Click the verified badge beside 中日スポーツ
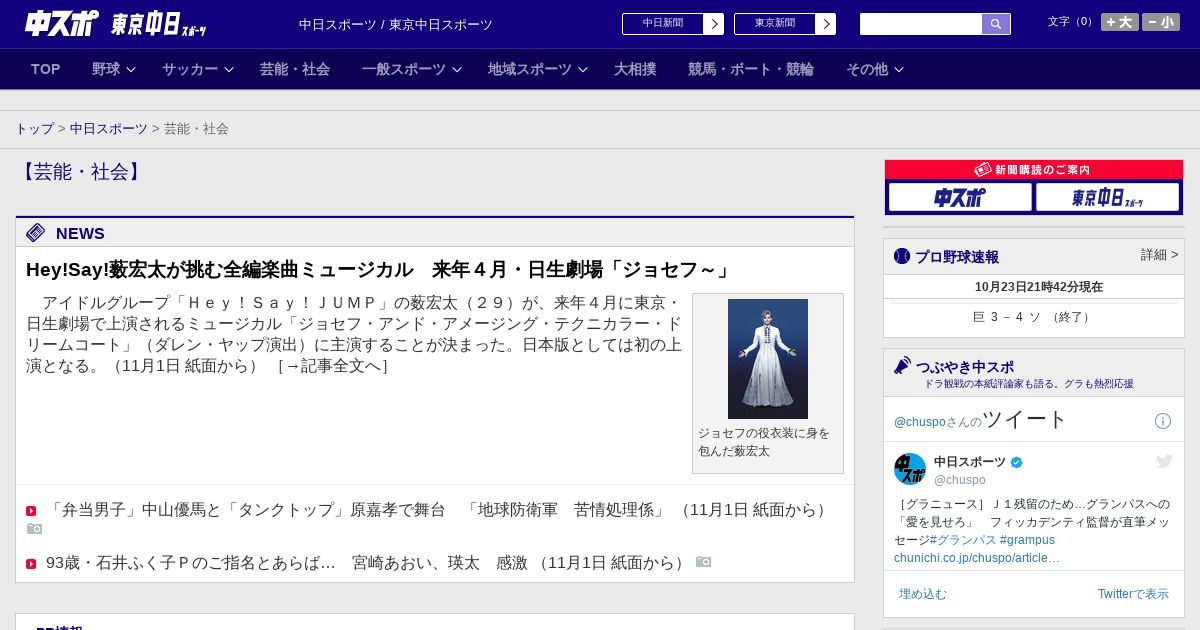The width and height of the screenshot is (1200, 630). pos(1017,462)
